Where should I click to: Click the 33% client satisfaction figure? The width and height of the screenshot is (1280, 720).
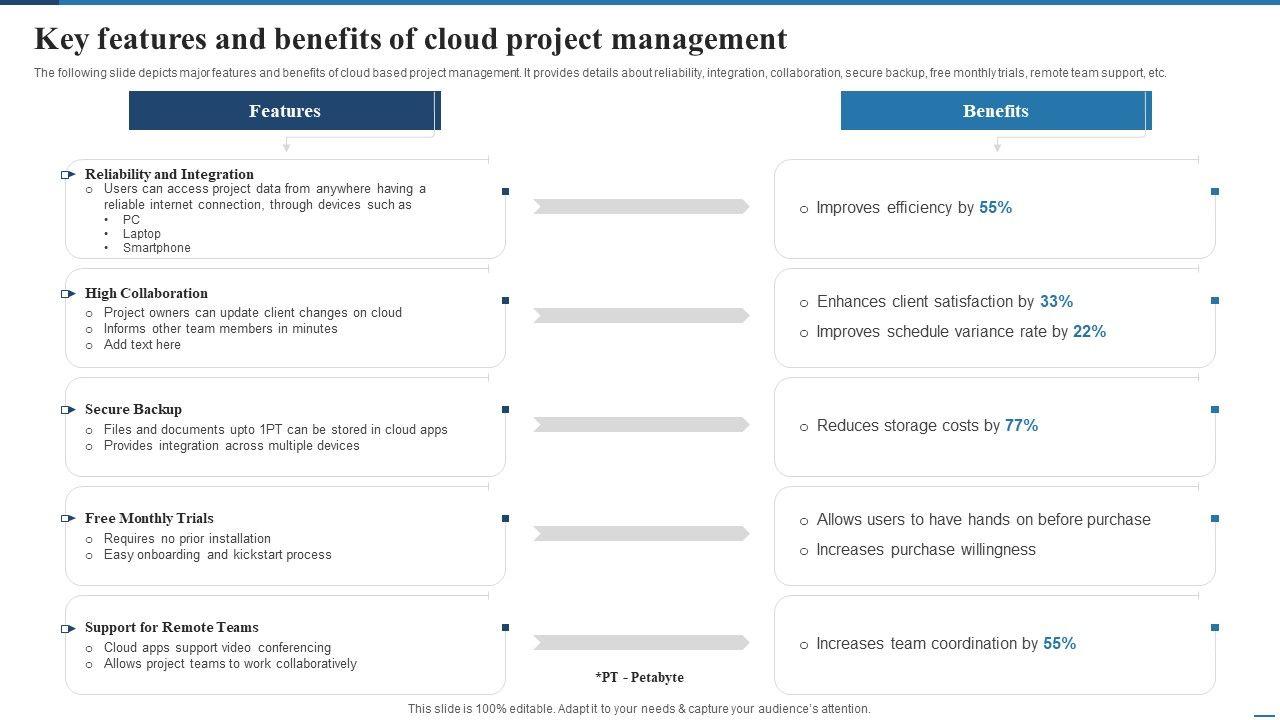(1056, 302)
